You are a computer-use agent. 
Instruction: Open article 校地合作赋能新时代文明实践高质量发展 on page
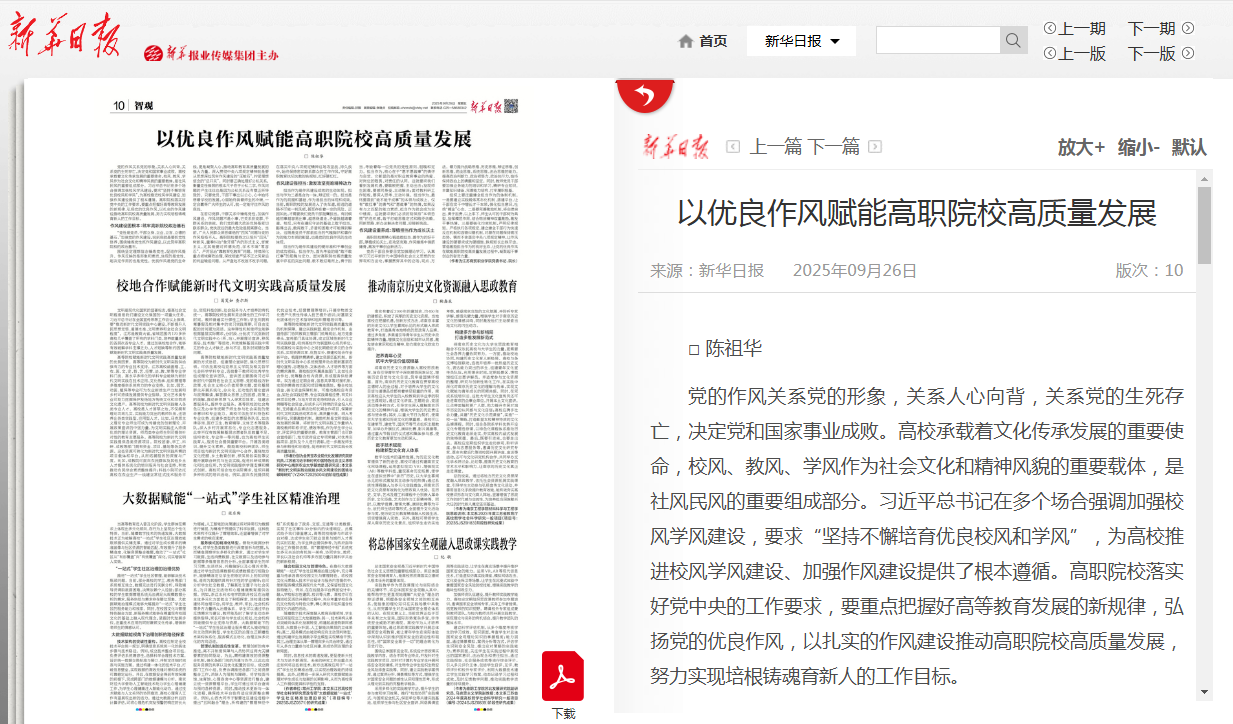(231, 286)
